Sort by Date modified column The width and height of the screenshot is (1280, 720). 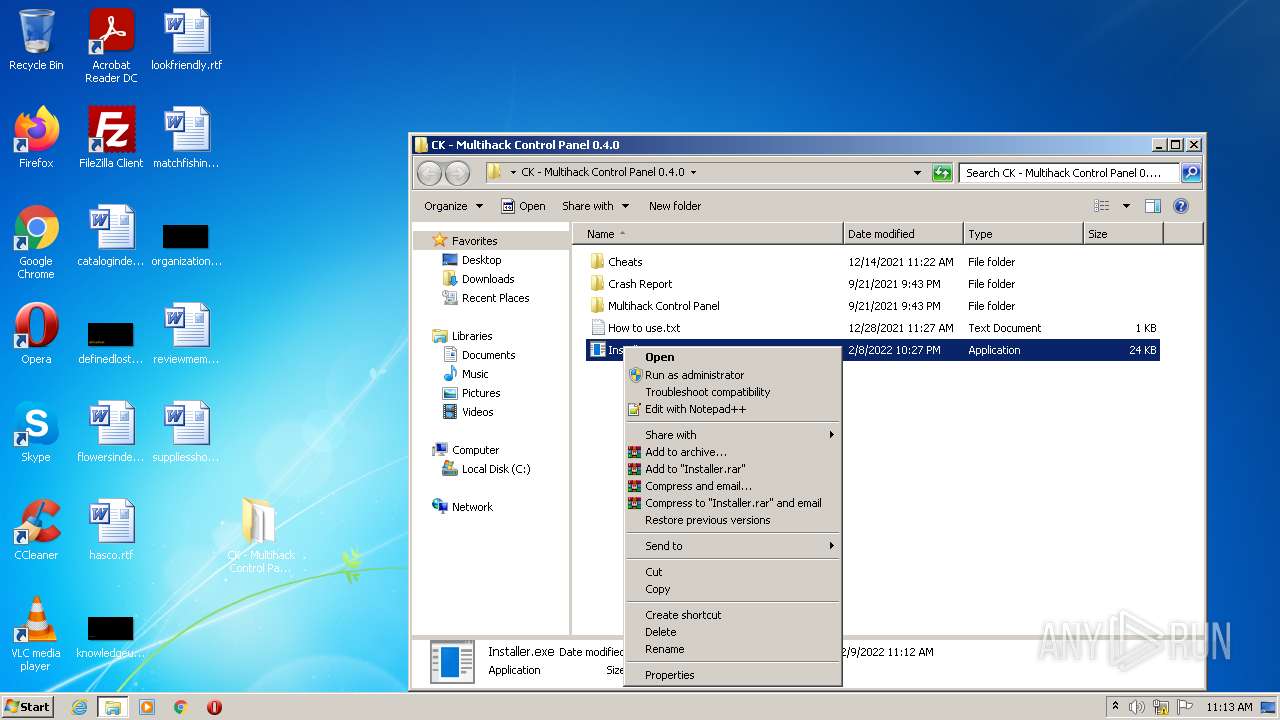coord(904,234)
